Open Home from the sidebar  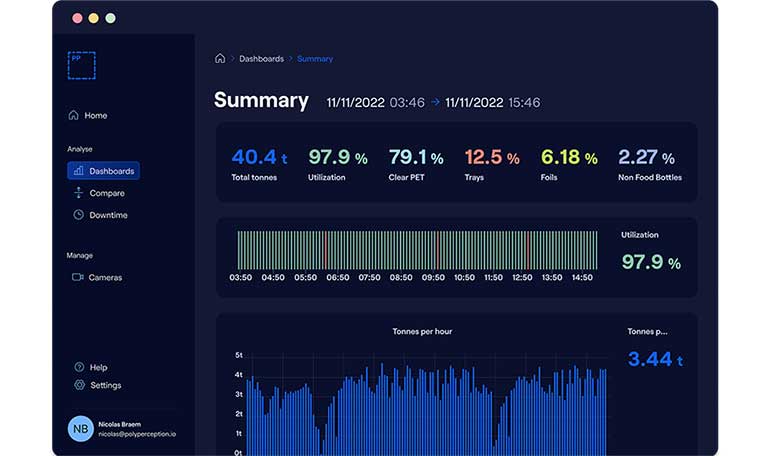(x=88, y=115)
